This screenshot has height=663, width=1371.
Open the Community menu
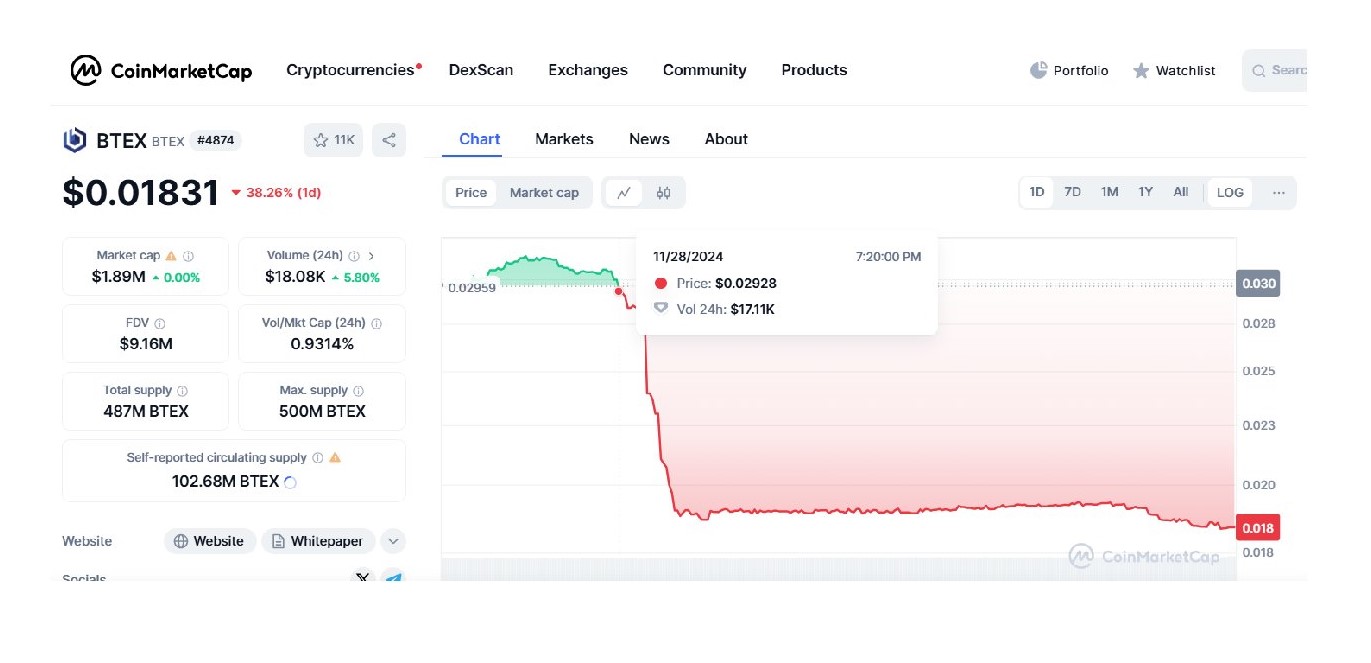[x=705, y=70]
